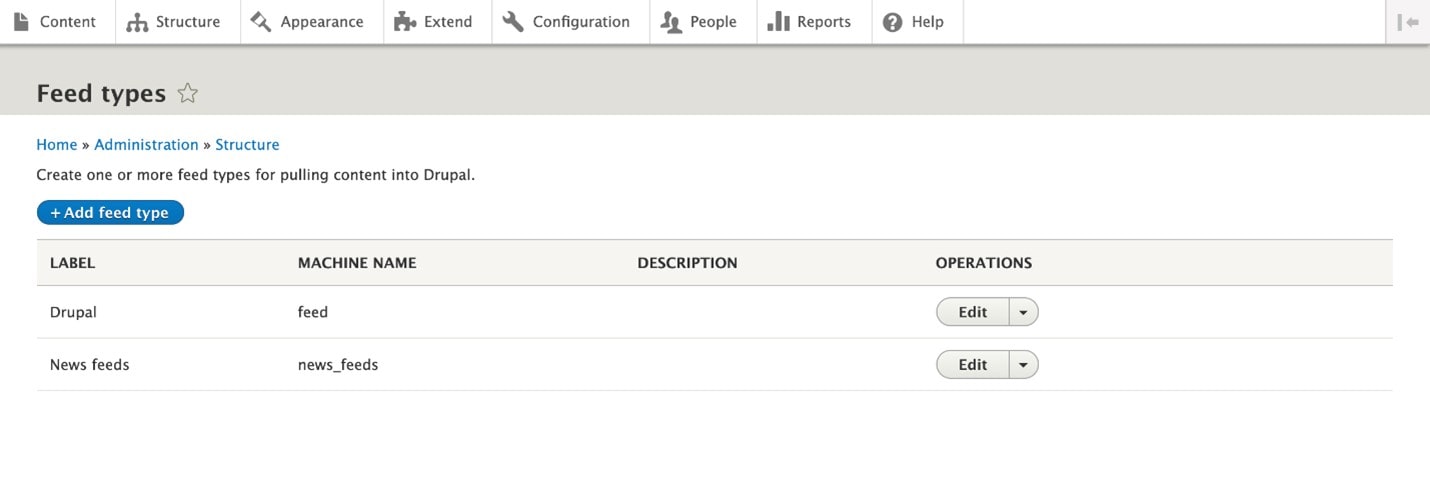Open the Configuration menu item
Image resolution: width=1430 pixels, height=504 pixels.
(x=580, y=22)
